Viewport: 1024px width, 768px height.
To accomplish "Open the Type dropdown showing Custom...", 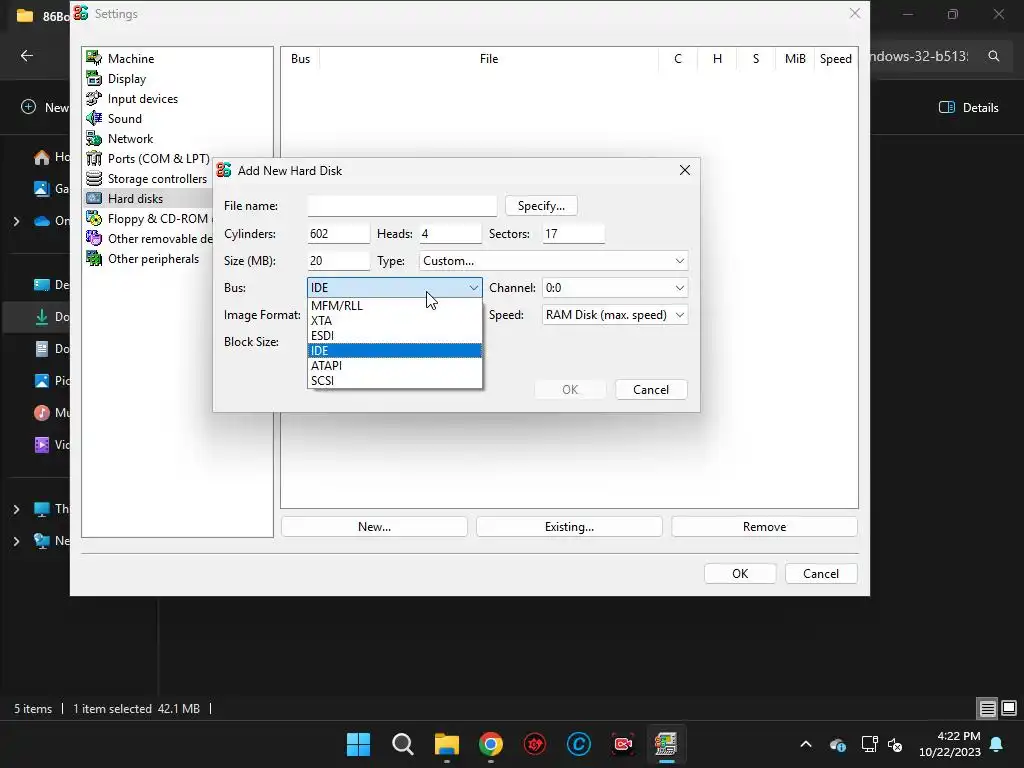I will tap(553, 261).
